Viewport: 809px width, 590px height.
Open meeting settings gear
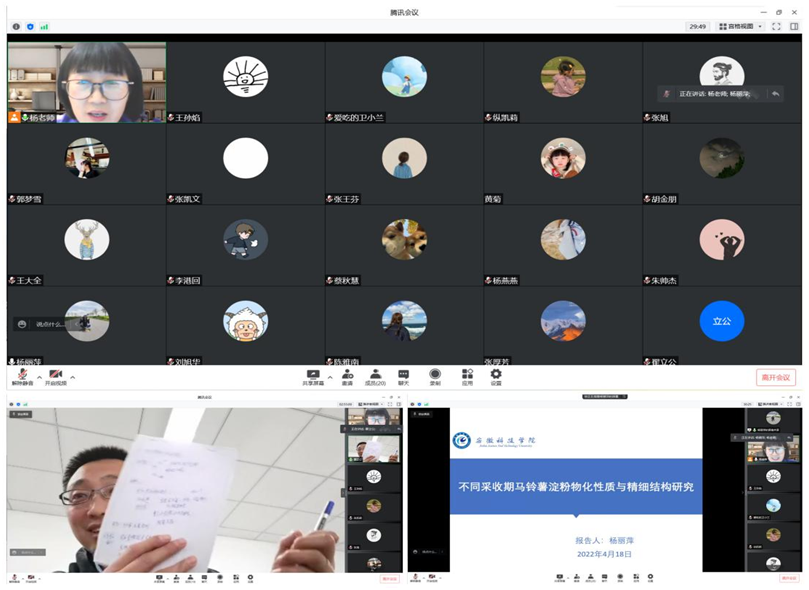496,374
